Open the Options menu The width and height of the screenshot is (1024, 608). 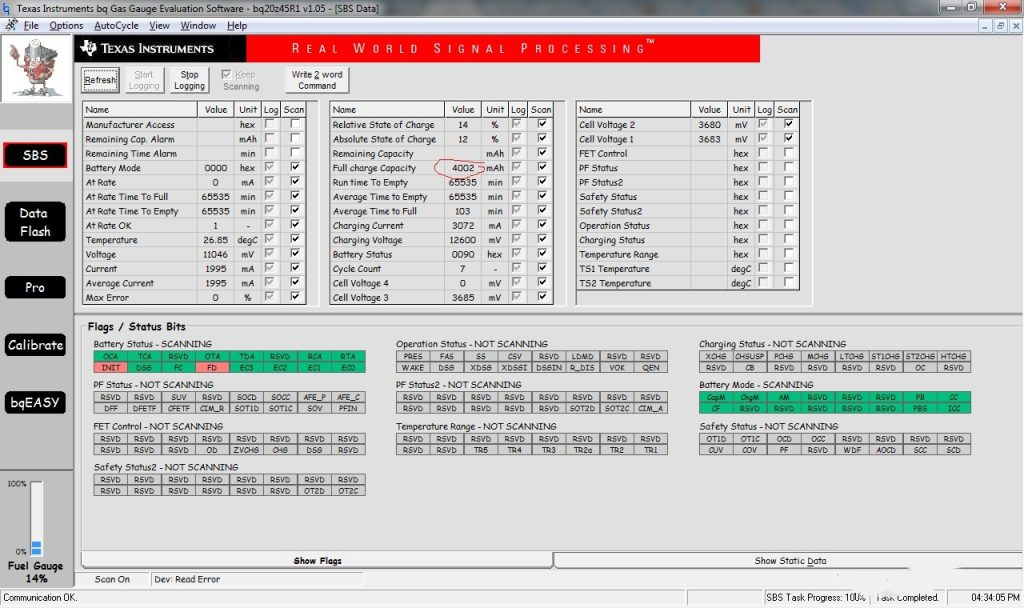point(66,25)
